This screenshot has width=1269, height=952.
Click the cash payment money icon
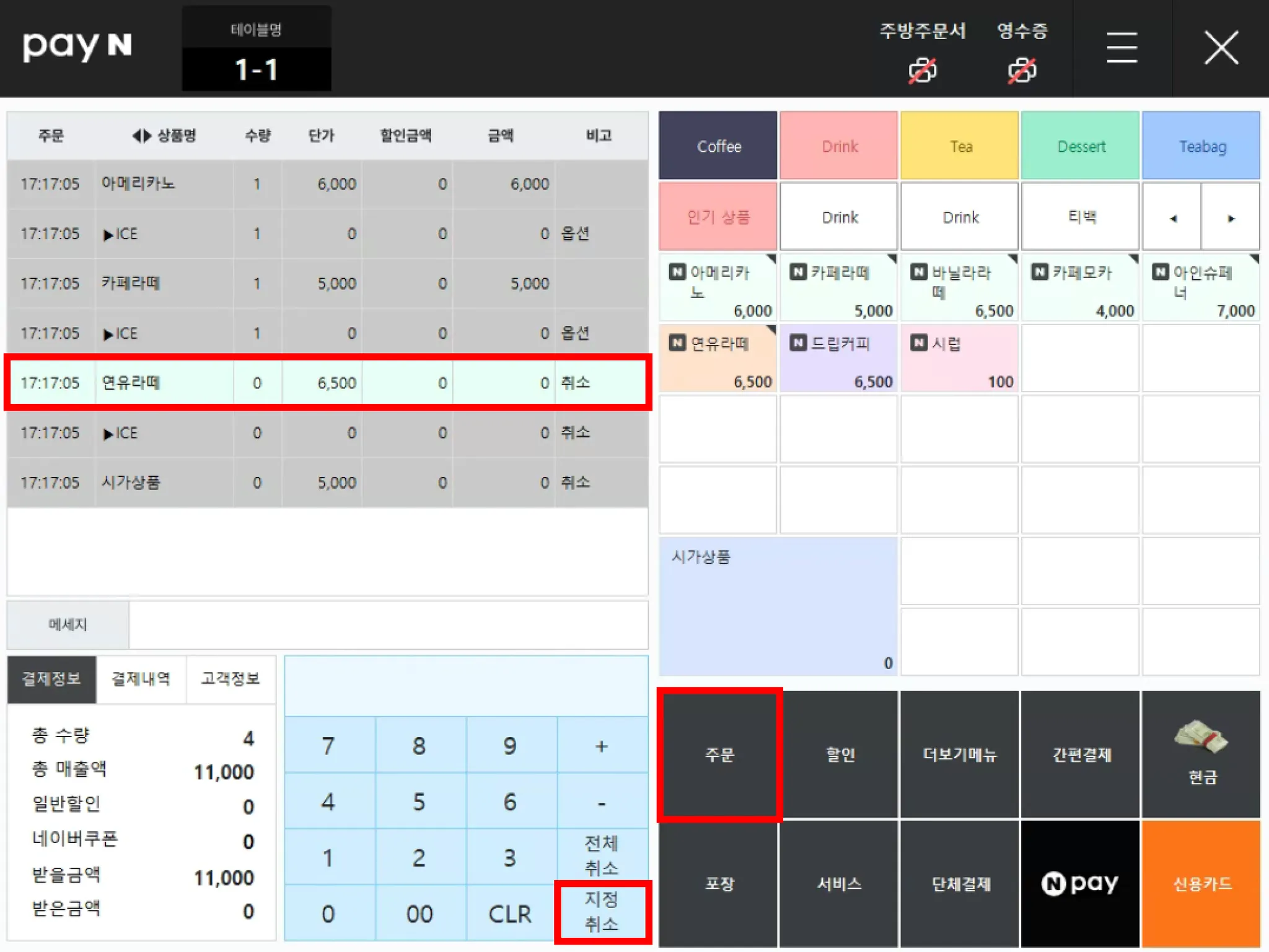[x=1200, y=737]
